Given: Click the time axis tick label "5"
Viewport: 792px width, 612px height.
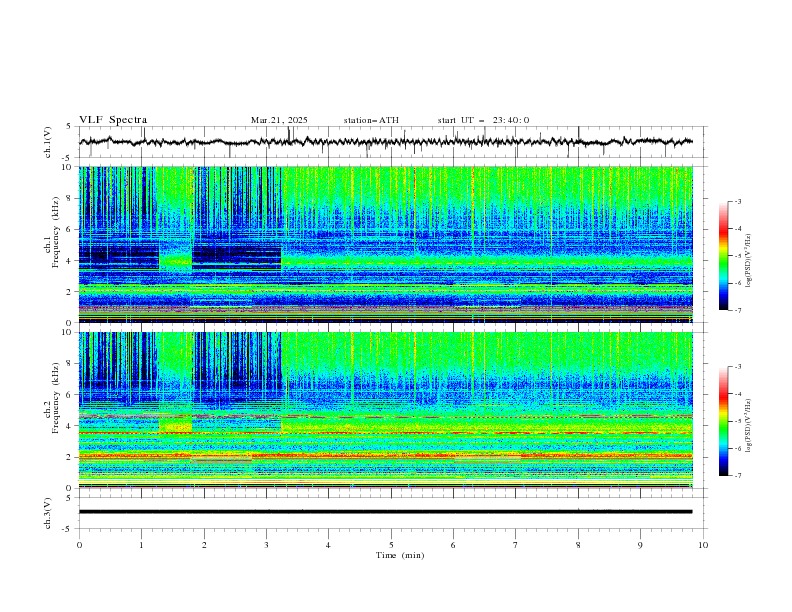Looking at the screenshot, I should click(x=391, y=545).
